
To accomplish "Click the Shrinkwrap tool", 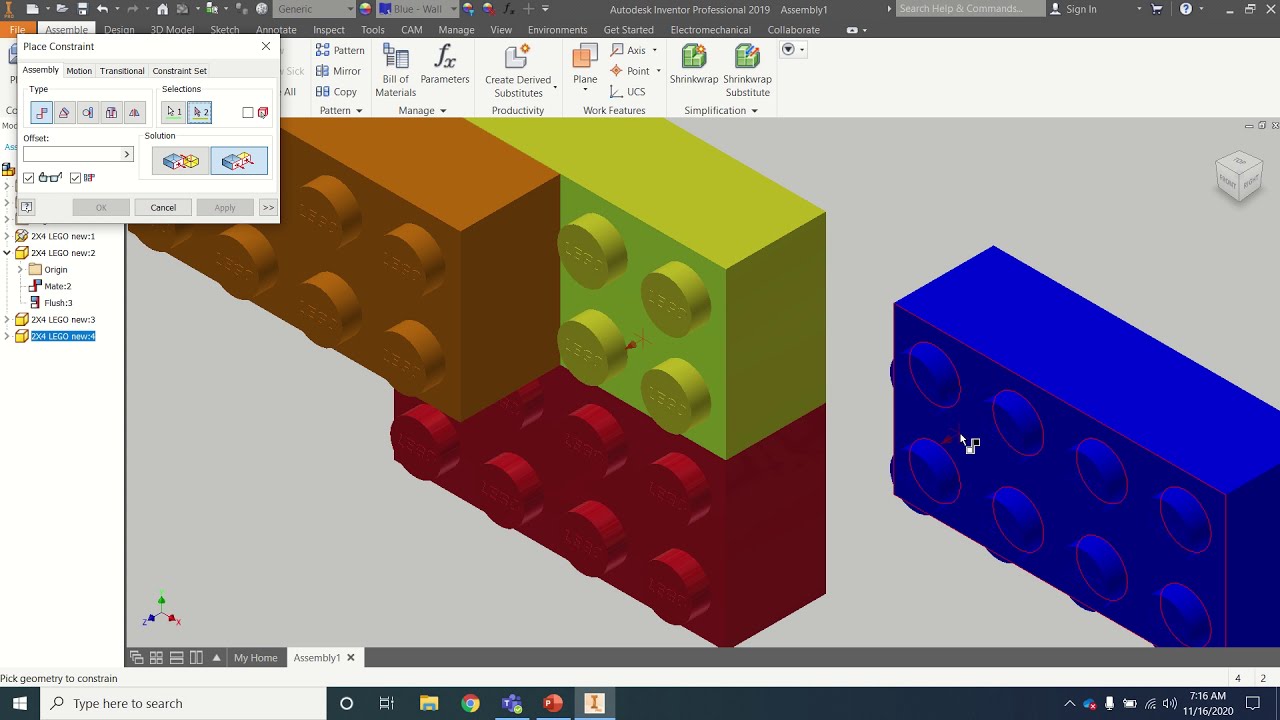I will point(694,65).
